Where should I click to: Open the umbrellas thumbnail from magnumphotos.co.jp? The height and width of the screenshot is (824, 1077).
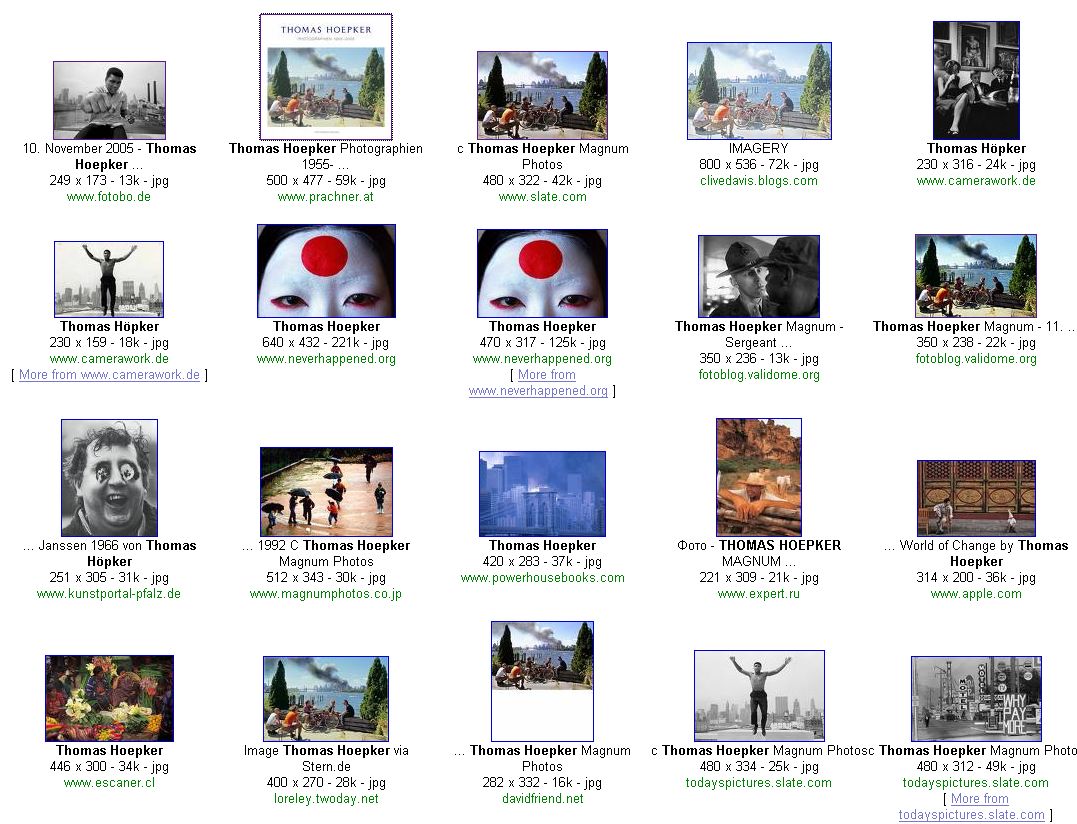click(326, 492)
